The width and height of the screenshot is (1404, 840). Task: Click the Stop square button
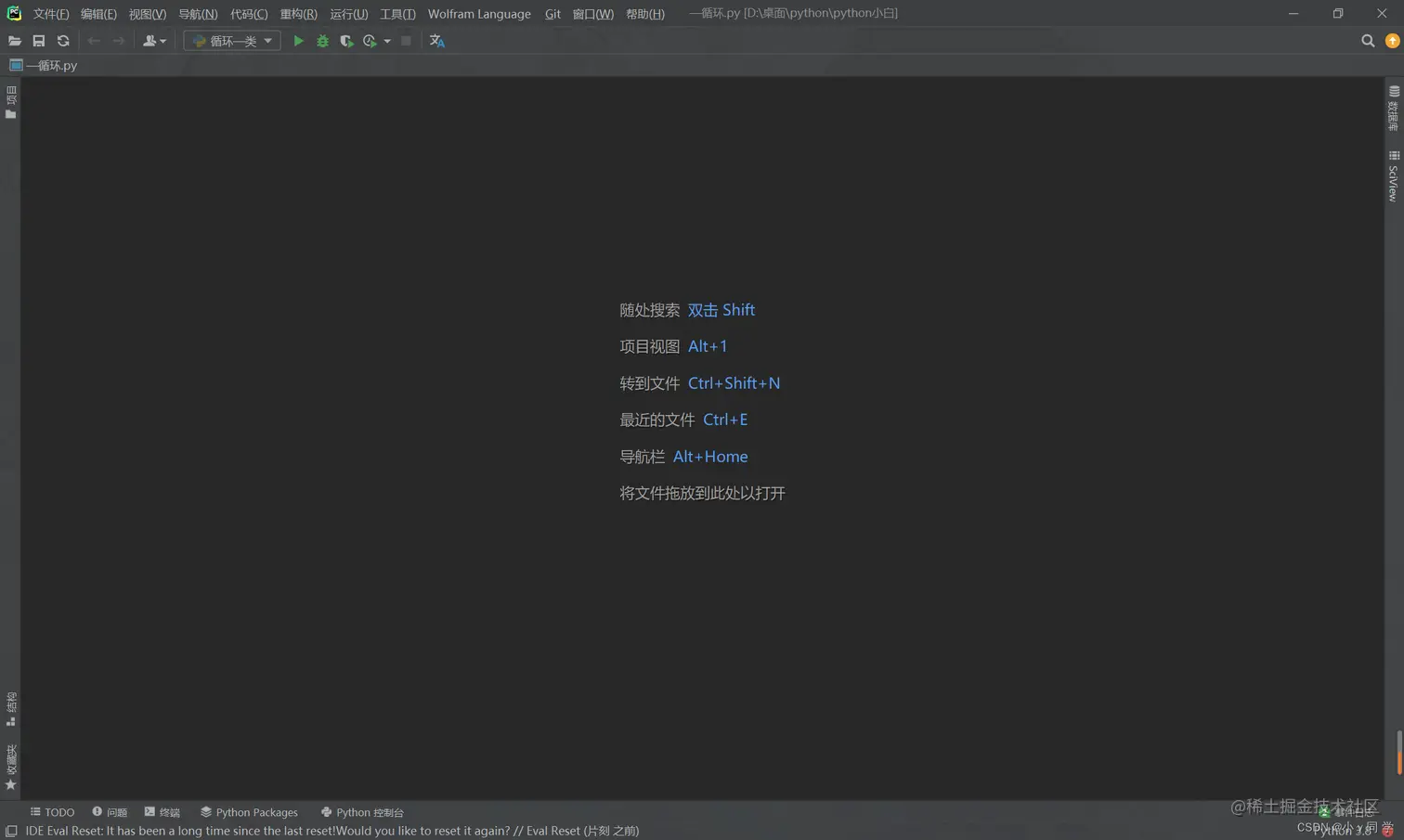click(x=406, y=41)
